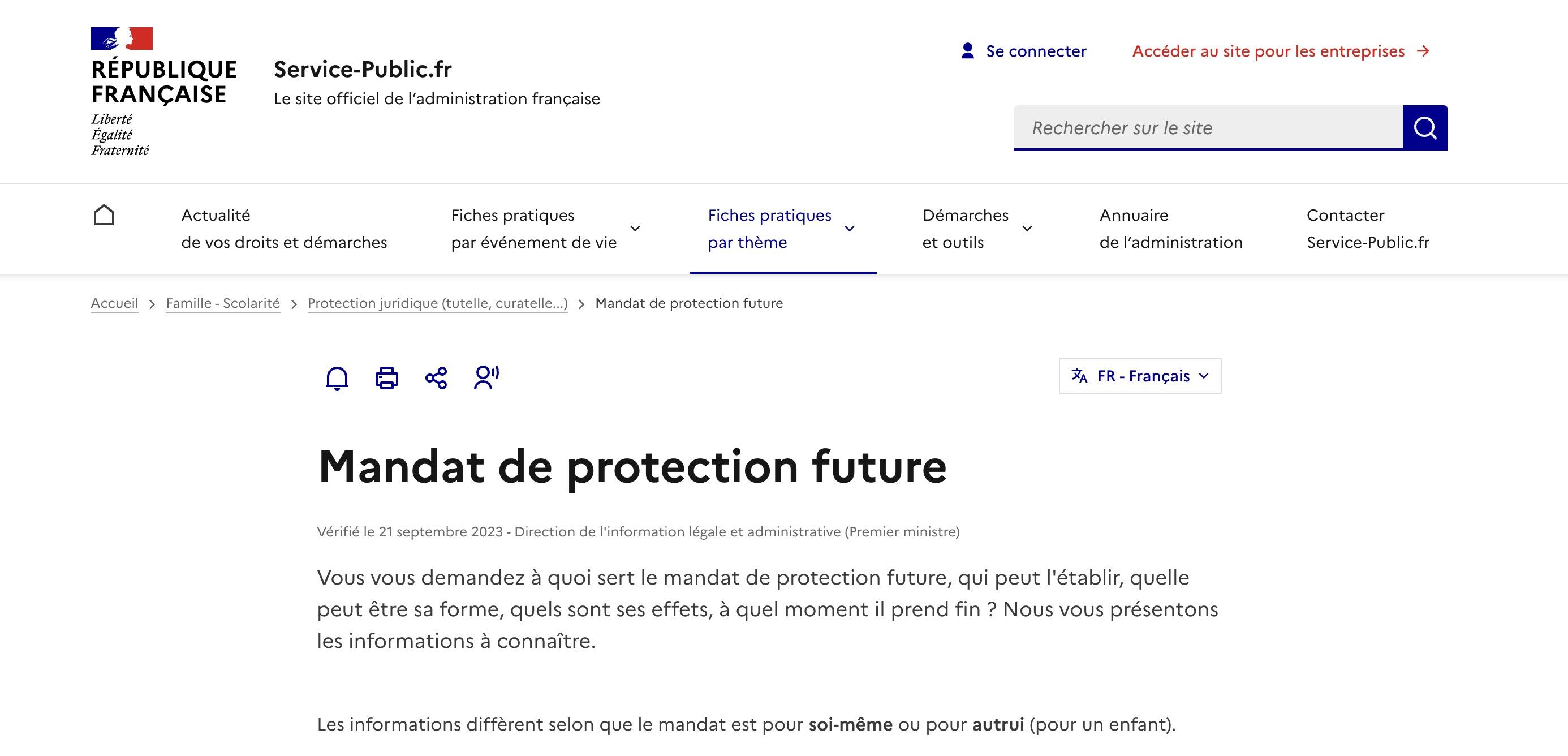Open Annuaire de l'administration menu item

tap(1170, 229)
